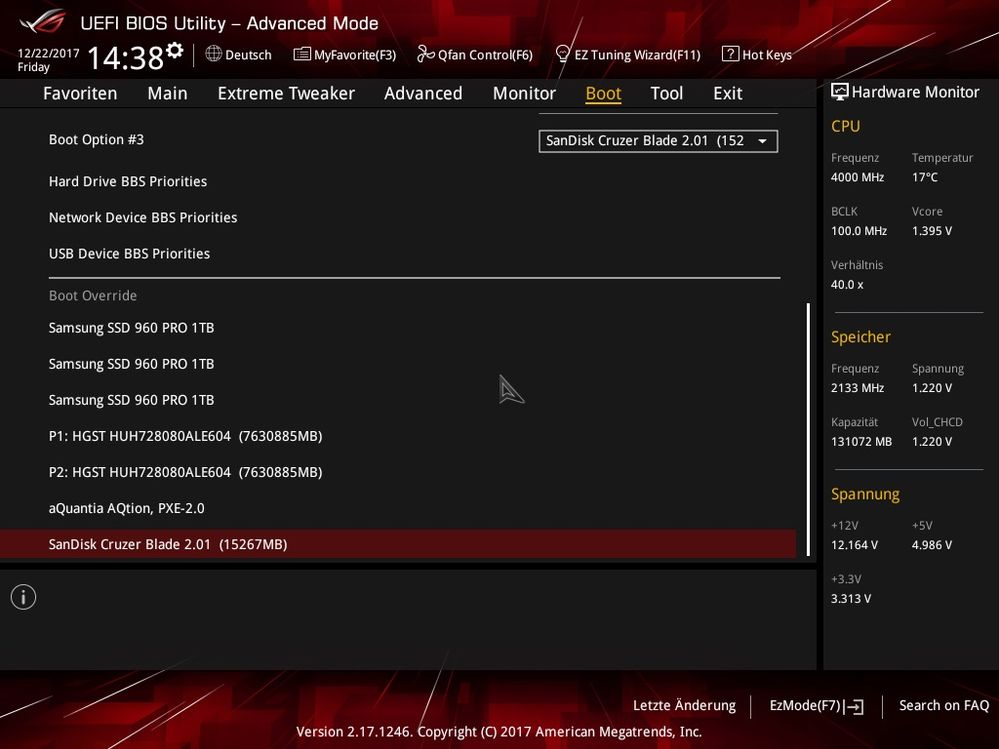Click the Spannung section heading
999x749 pixels.
[x=865, y=494]
